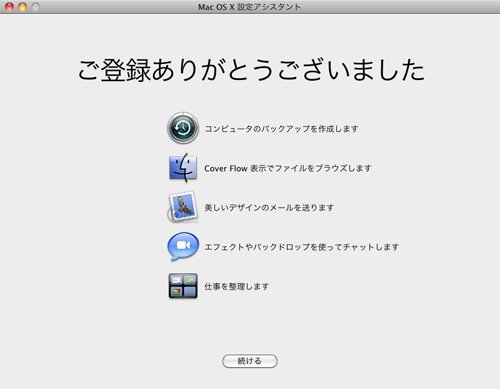The width and height of the screenshot is (500, 389).
Task: Minimize the window using the yellow button
Action: click(22, 7)
